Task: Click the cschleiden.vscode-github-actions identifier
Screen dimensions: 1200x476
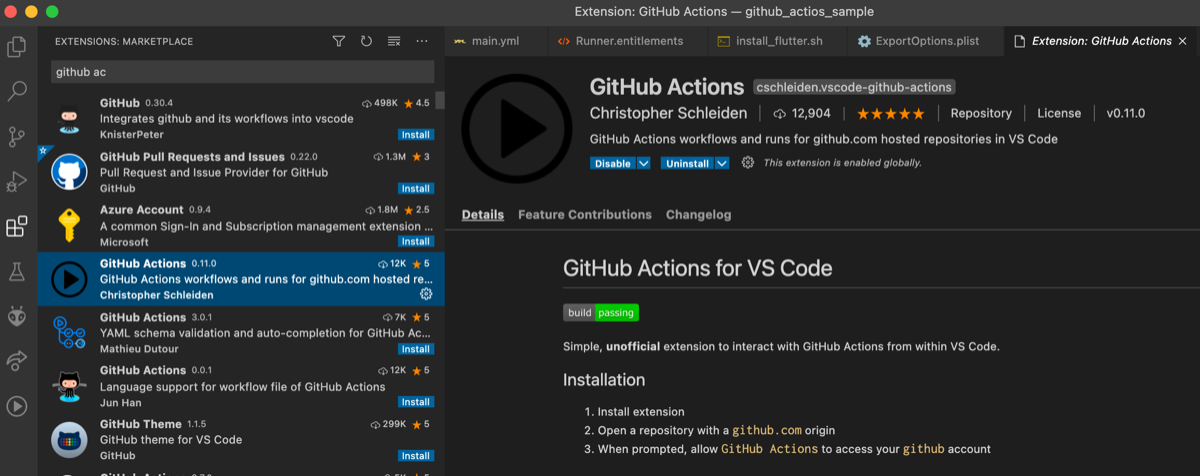Action: click(854, 87)
